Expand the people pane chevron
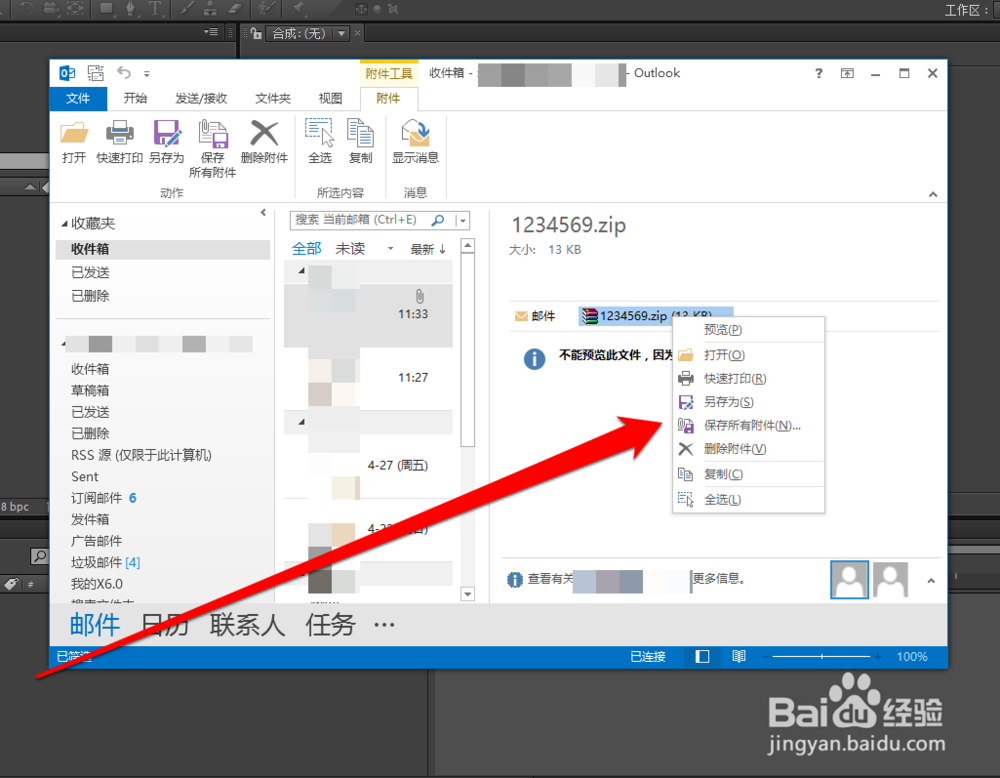Viewport: 1000px width, 778px height. [x=931, y=581]
